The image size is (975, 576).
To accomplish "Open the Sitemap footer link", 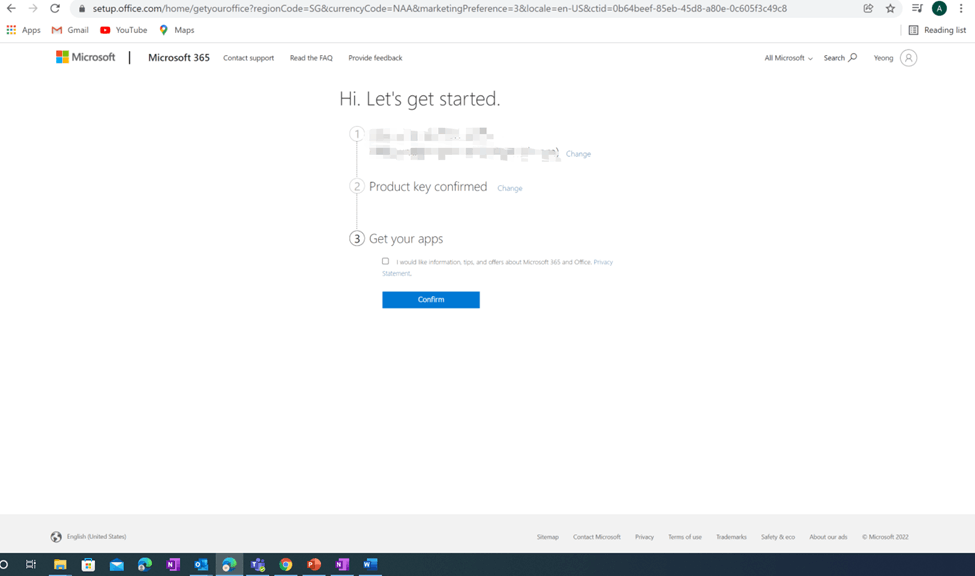I will point(548,537).
